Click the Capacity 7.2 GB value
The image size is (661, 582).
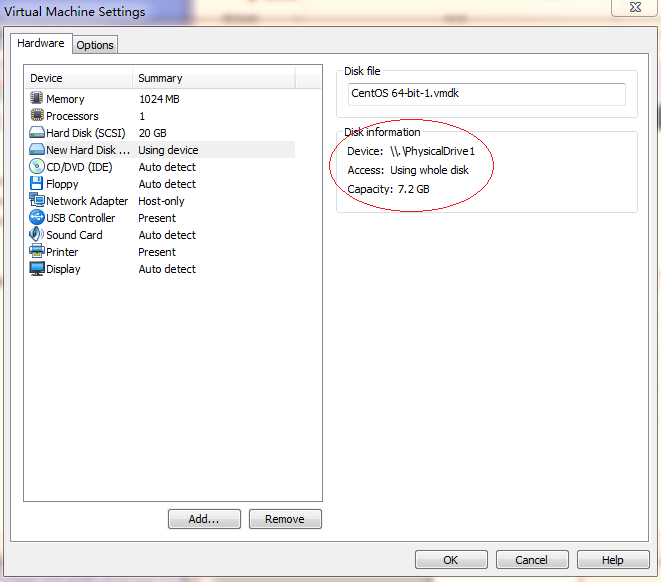coord(414,189)
